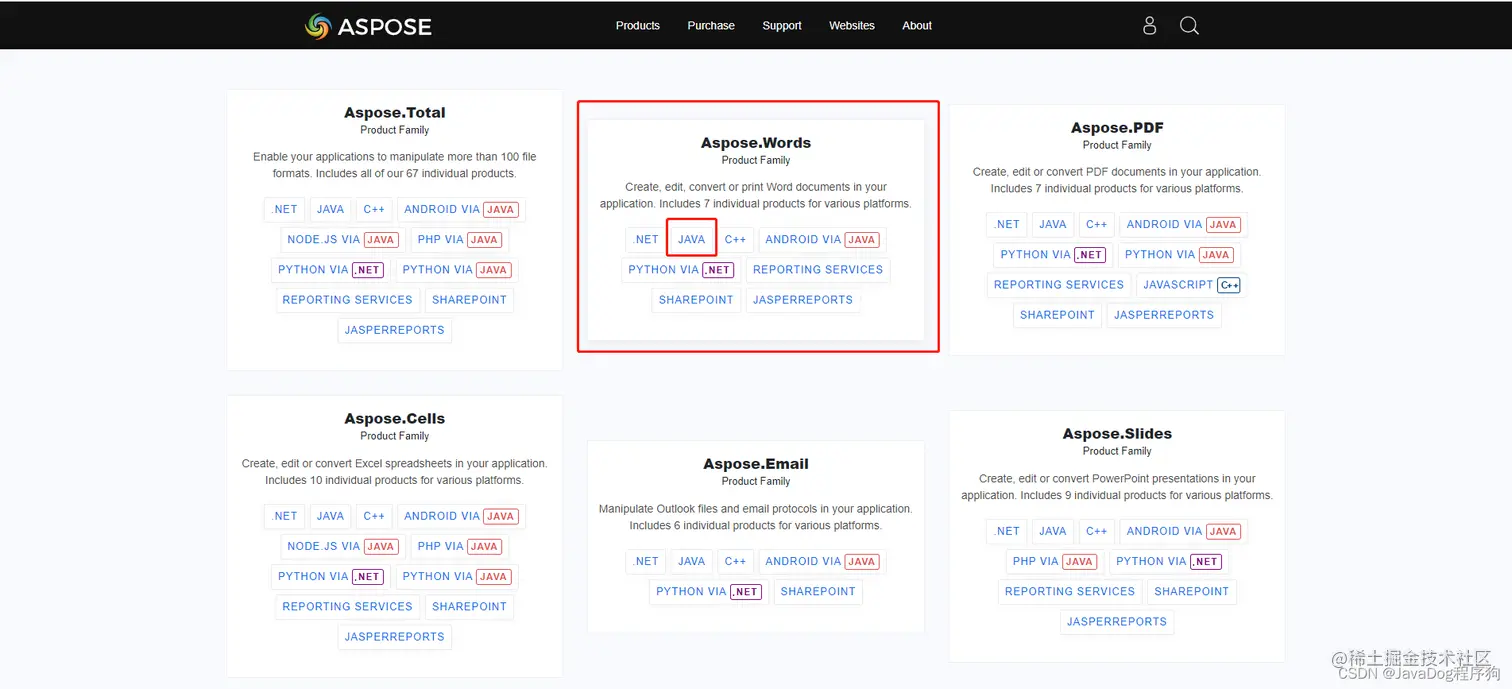Open JASPERREPORTS under Aspose.Words
Viewport: 1512px width, 689px height.
(803, 300)
